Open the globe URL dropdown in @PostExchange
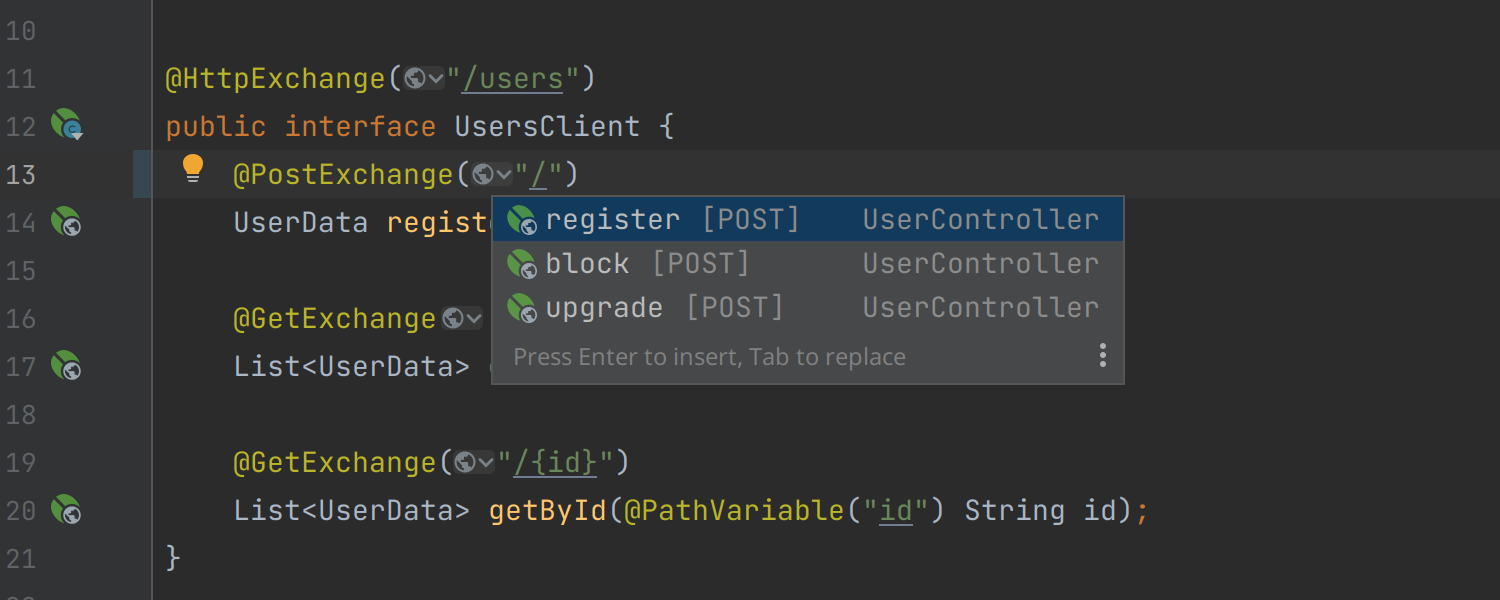The image size is (1500, 600). point(492,174)
